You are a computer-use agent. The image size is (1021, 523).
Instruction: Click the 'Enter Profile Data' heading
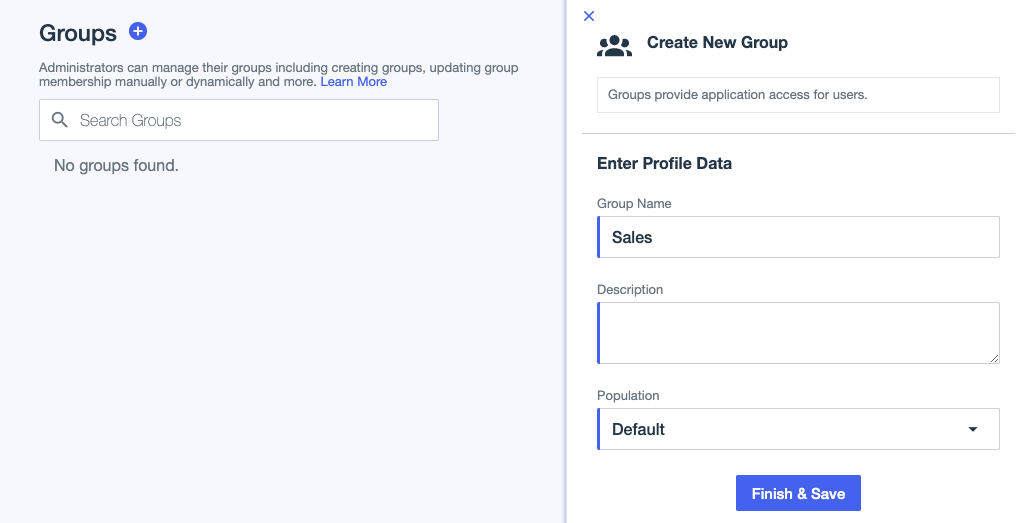[x=664, y=163]
